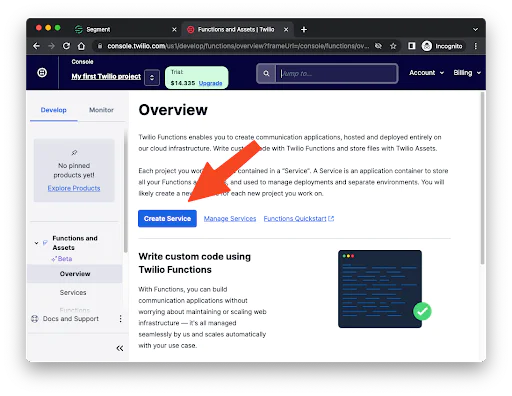This screenshot has width=512, height=396.
Task: Click the Docs and Support globe icon
Action: [35, 319]
